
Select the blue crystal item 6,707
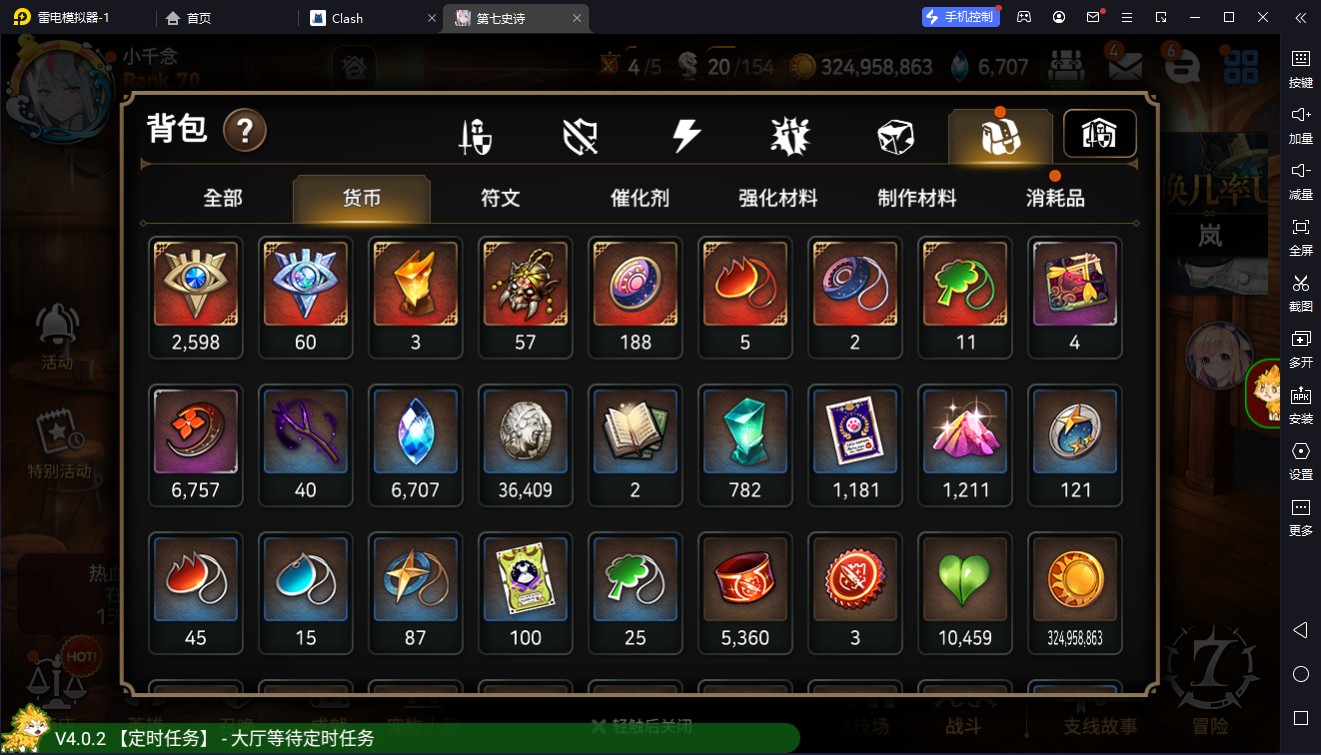coord(415,445)
